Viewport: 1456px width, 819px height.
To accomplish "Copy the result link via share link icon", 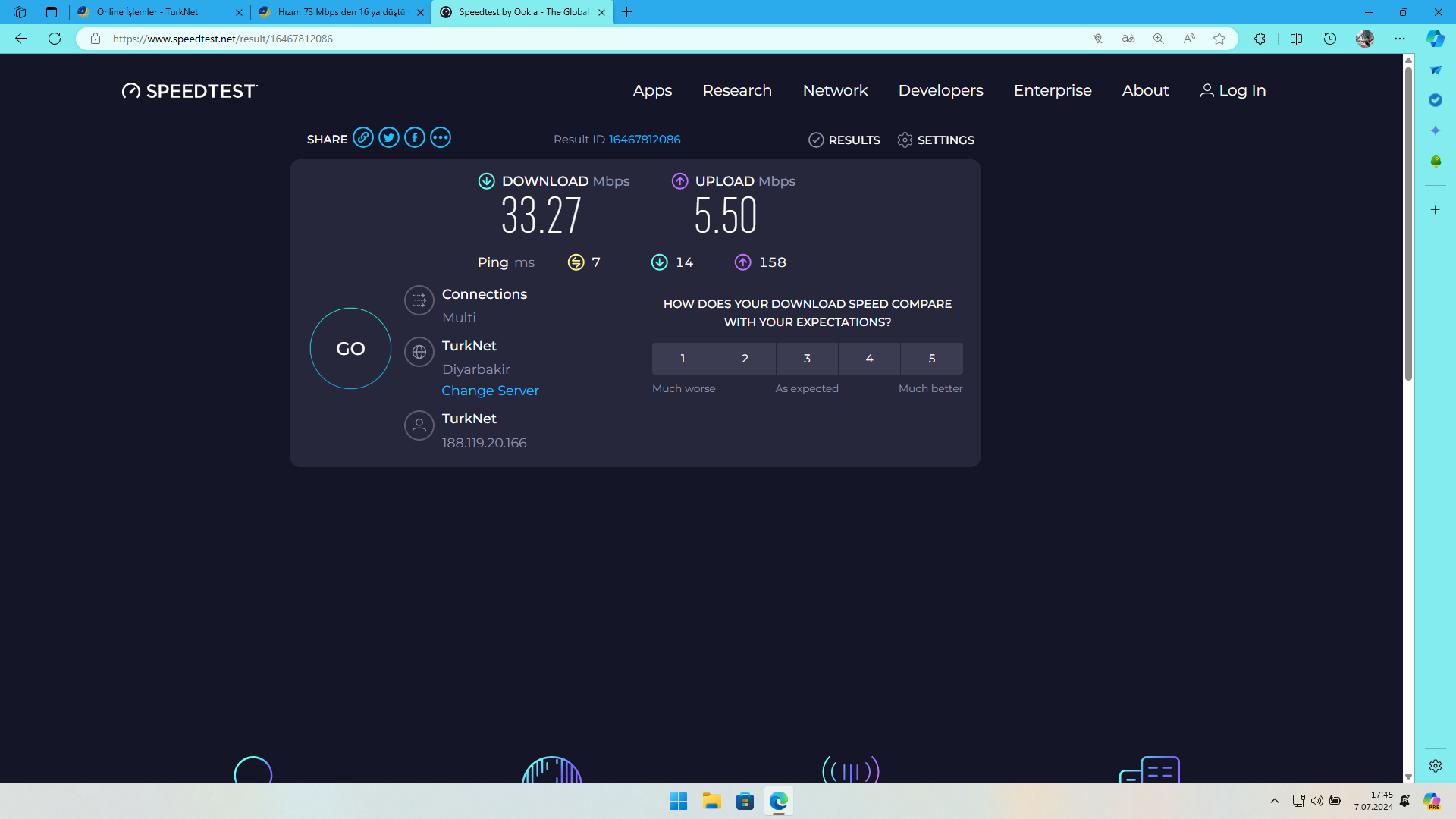I will click(x=363, y=138).
